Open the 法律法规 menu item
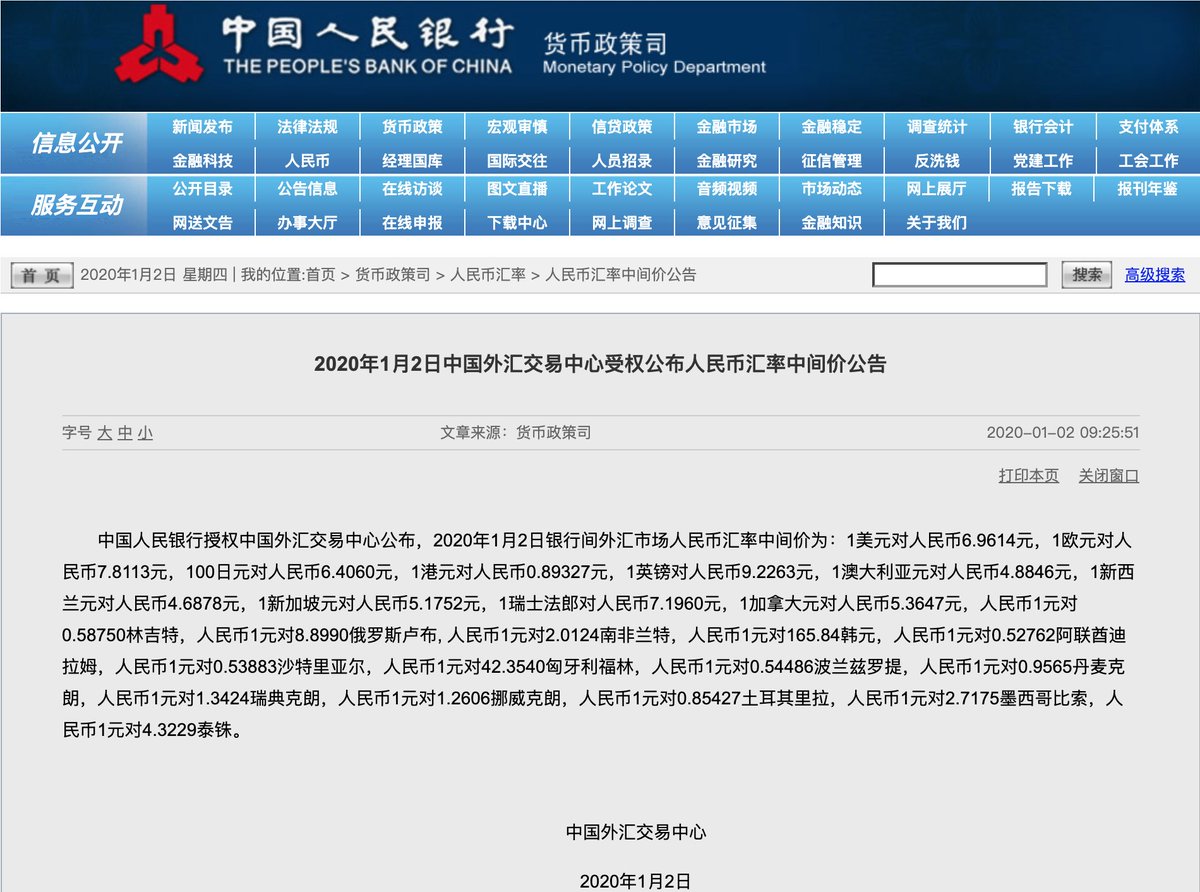The image size is (1200, 892). point(307,127)
